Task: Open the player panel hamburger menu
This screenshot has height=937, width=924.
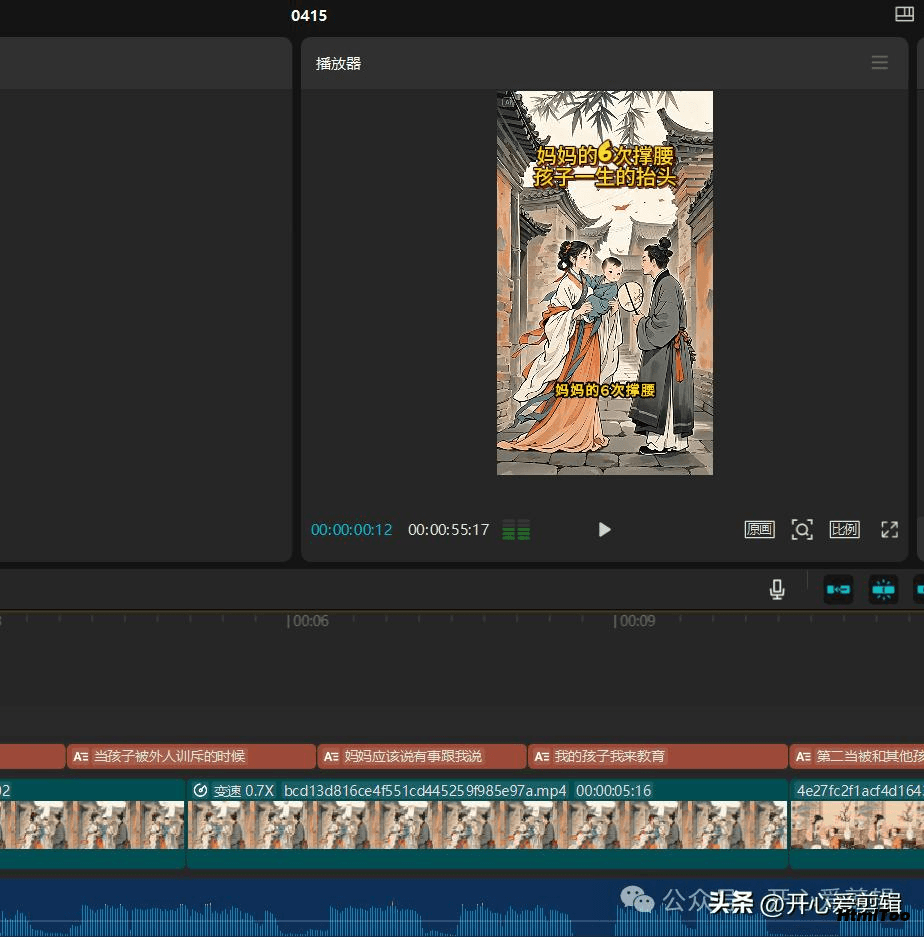Action: point(879,63)
